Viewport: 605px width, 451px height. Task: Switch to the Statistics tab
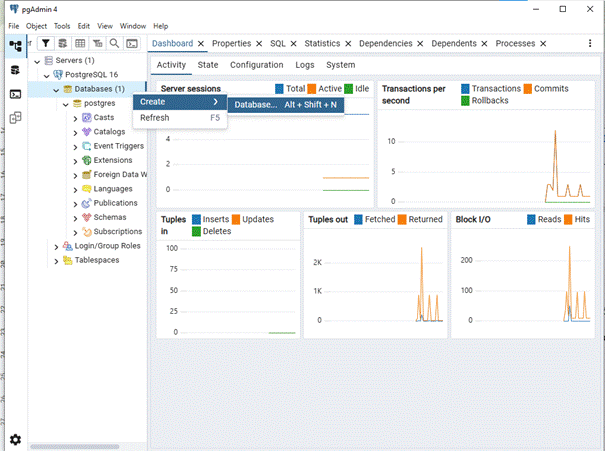(322, 44)
